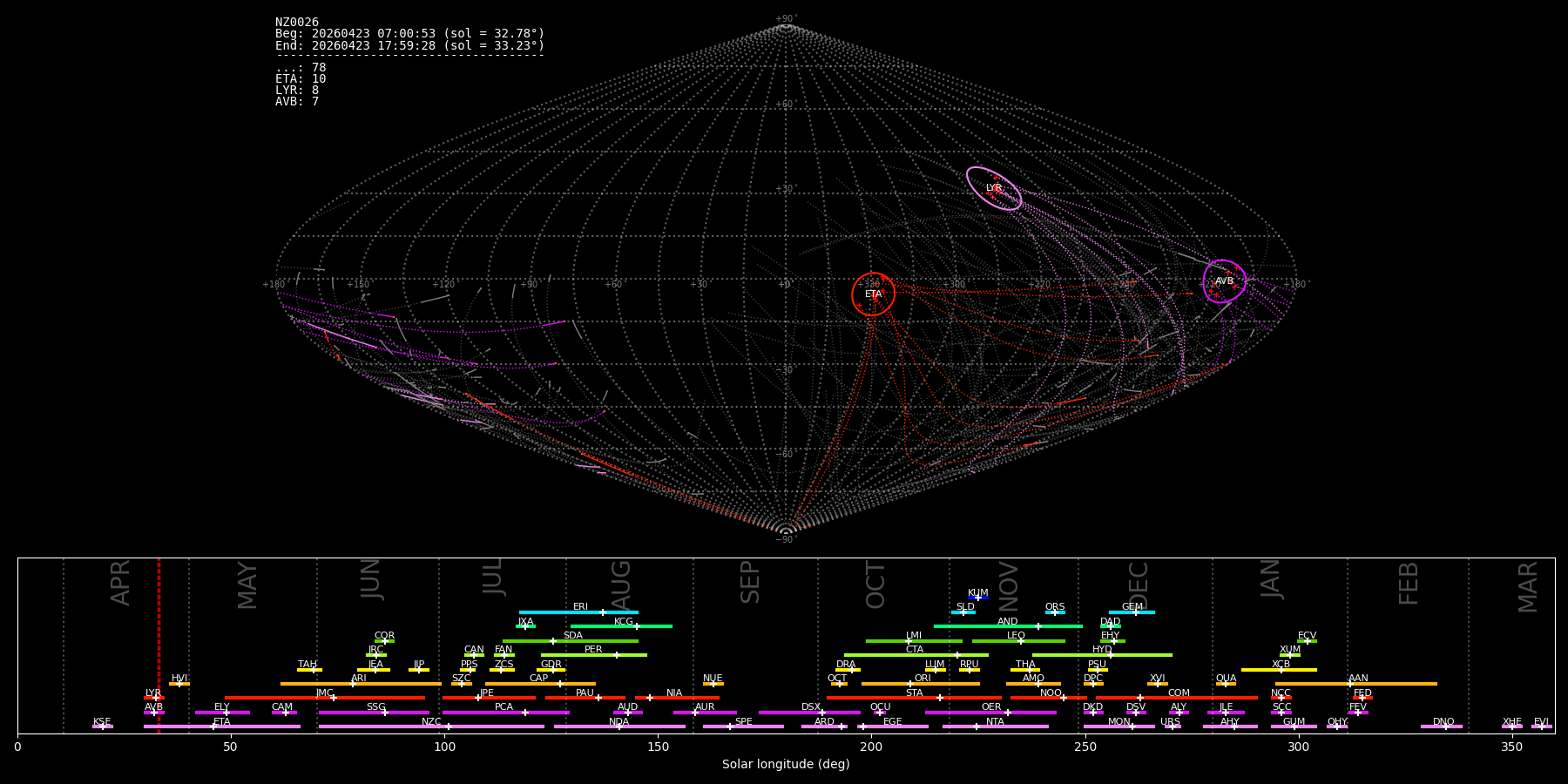1568x784 pixels.
Task: Click the NZC shower label in timeline
Action: coord(431,722)
